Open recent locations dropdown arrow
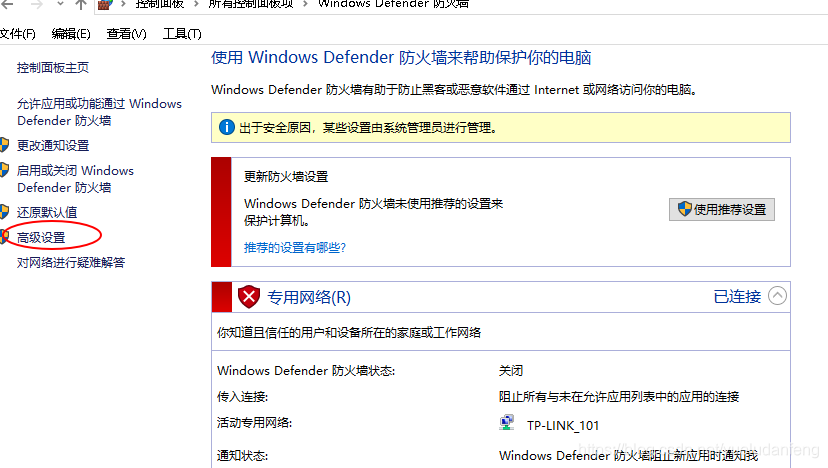This screenshot has height=468, width=828. [x=60, y=4]
